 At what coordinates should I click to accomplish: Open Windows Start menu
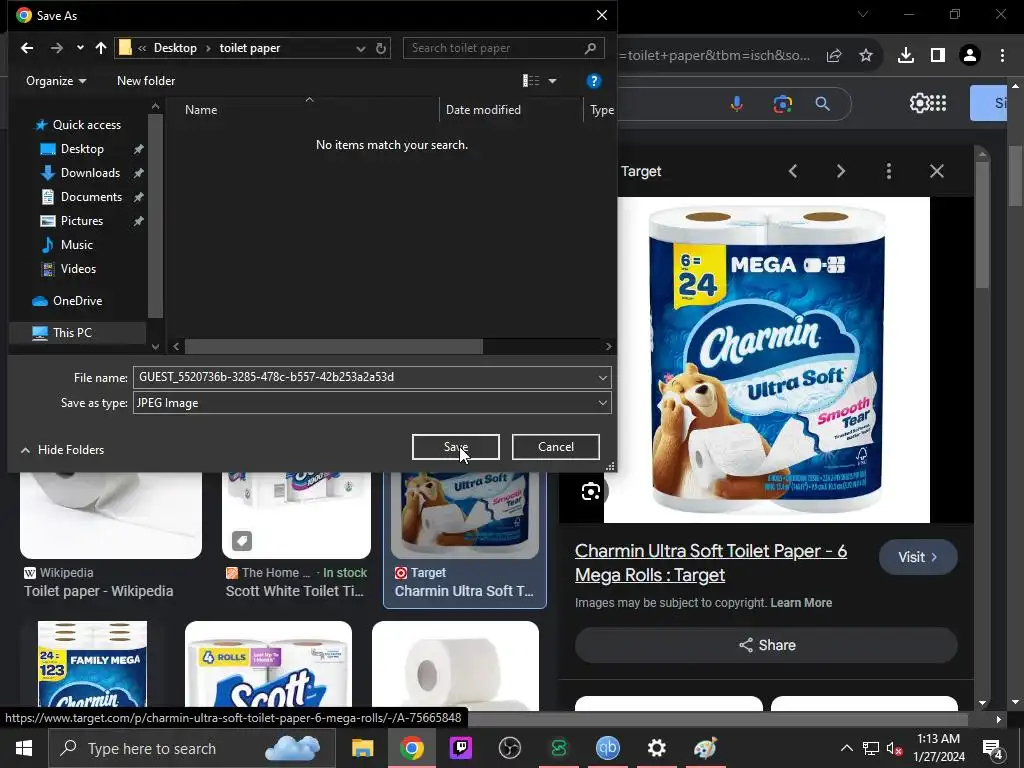coord(24,748)
